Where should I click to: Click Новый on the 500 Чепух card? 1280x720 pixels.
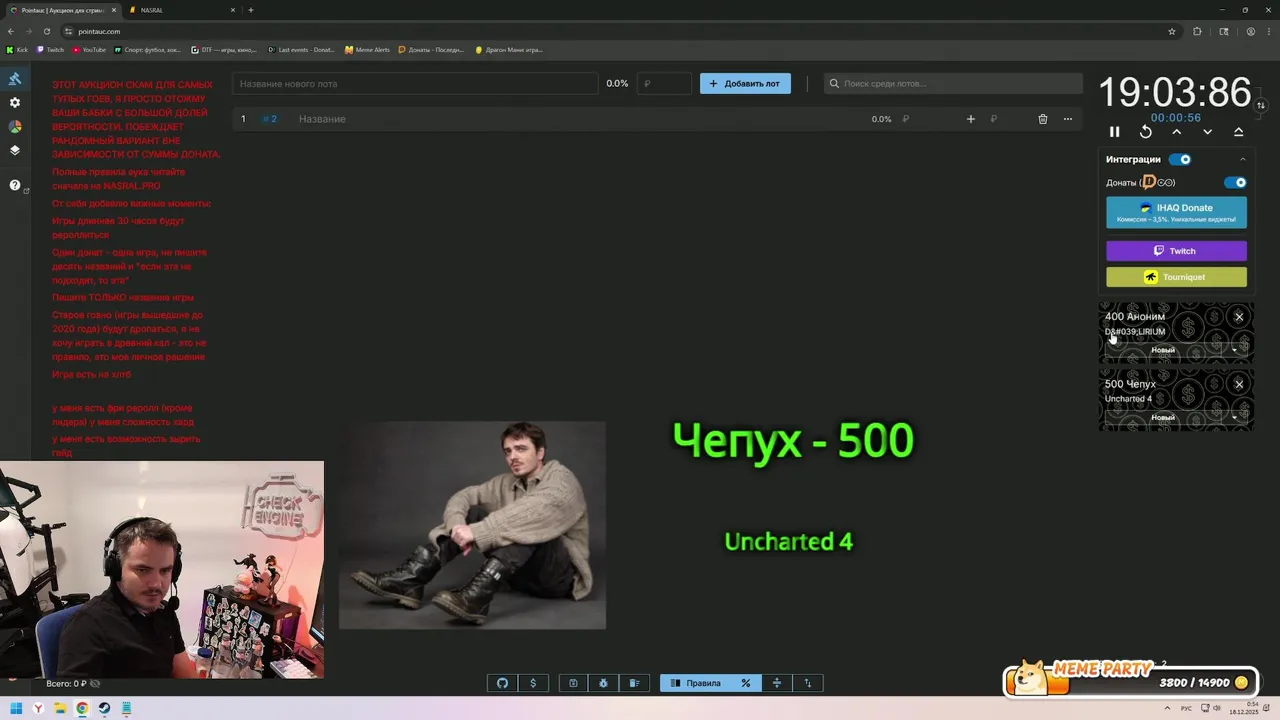[x=1163, y=417]
